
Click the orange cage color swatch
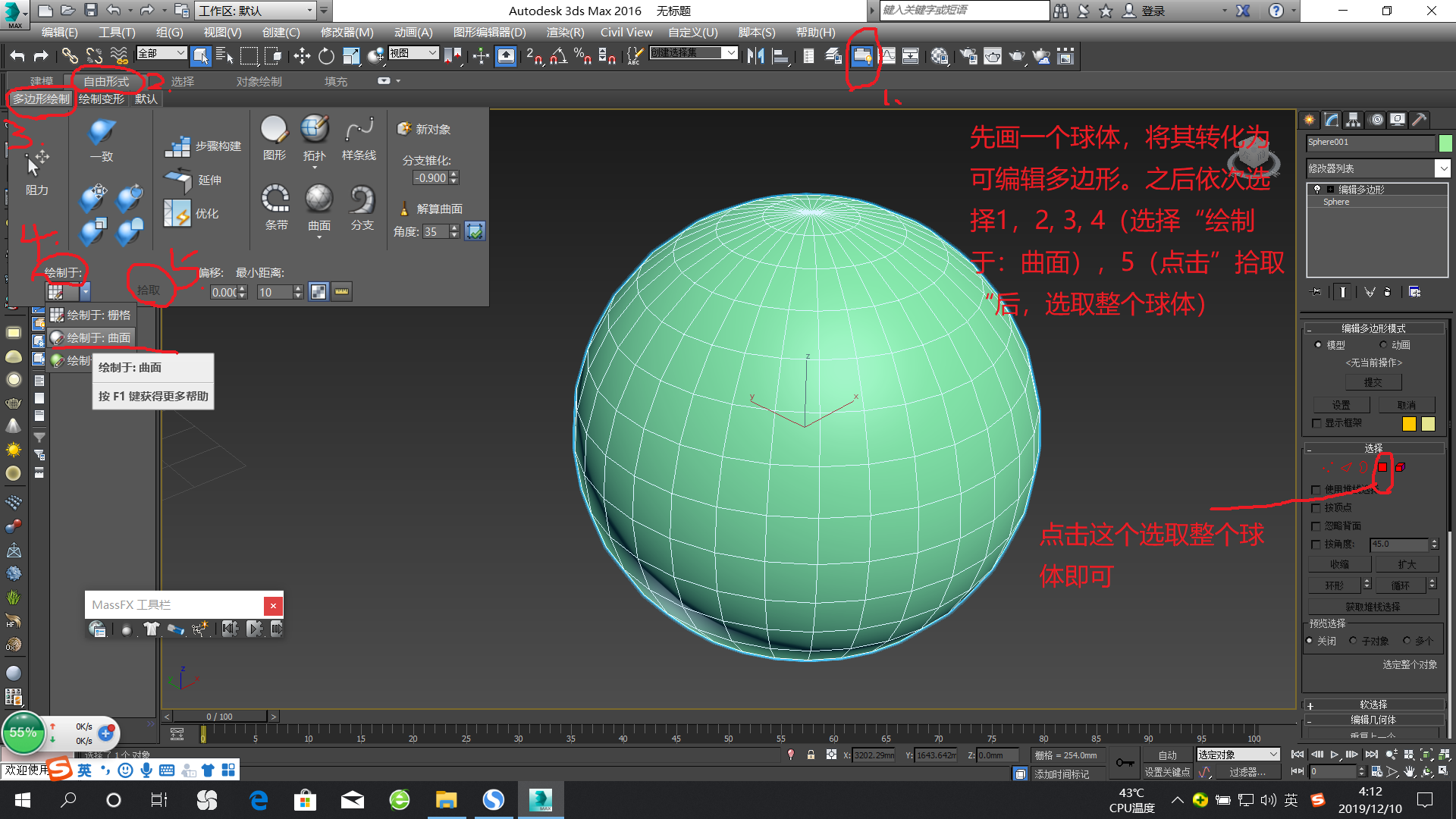click(x=1409, y=424)
